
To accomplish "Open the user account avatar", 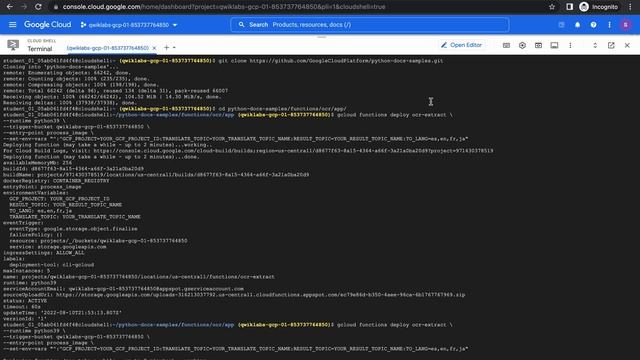I will point(625,25).
